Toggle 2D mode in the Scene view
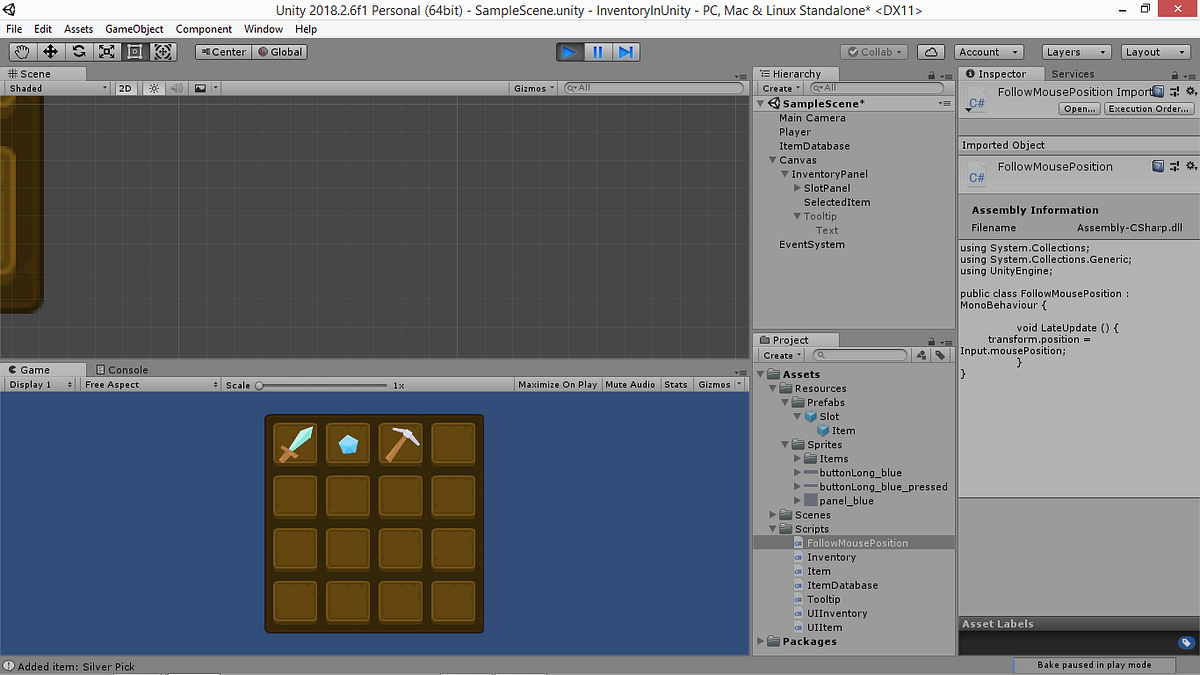The width and height of the screenshot is (1200, 675). pos(124,87)
